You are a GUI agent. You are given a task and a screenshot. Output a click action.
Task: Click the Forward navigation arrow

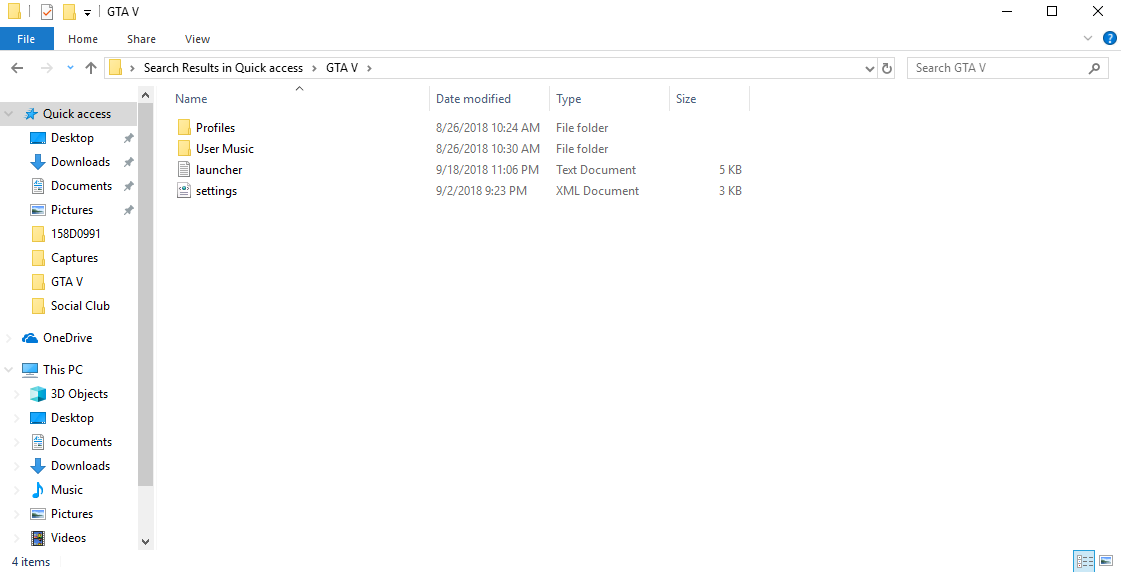click(x=47, y=68)
